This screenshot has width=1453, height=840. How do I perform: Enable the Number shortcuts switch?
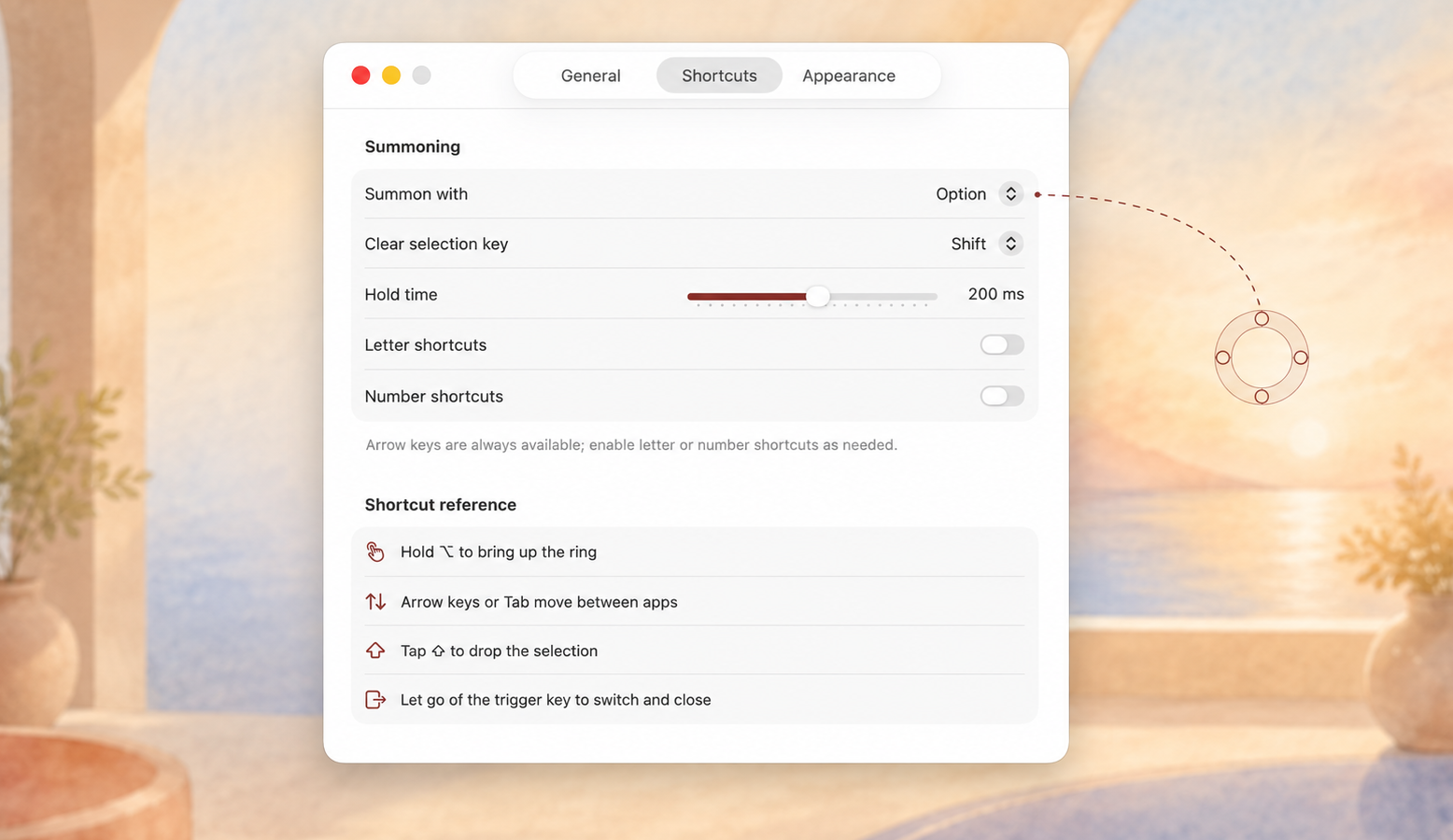tap(1002, 397)
